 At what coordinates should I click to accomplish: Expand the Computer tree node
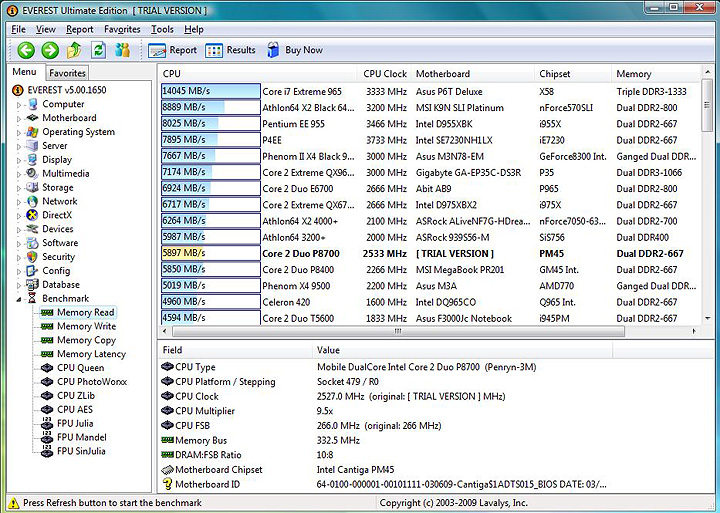tap(19, 104)
